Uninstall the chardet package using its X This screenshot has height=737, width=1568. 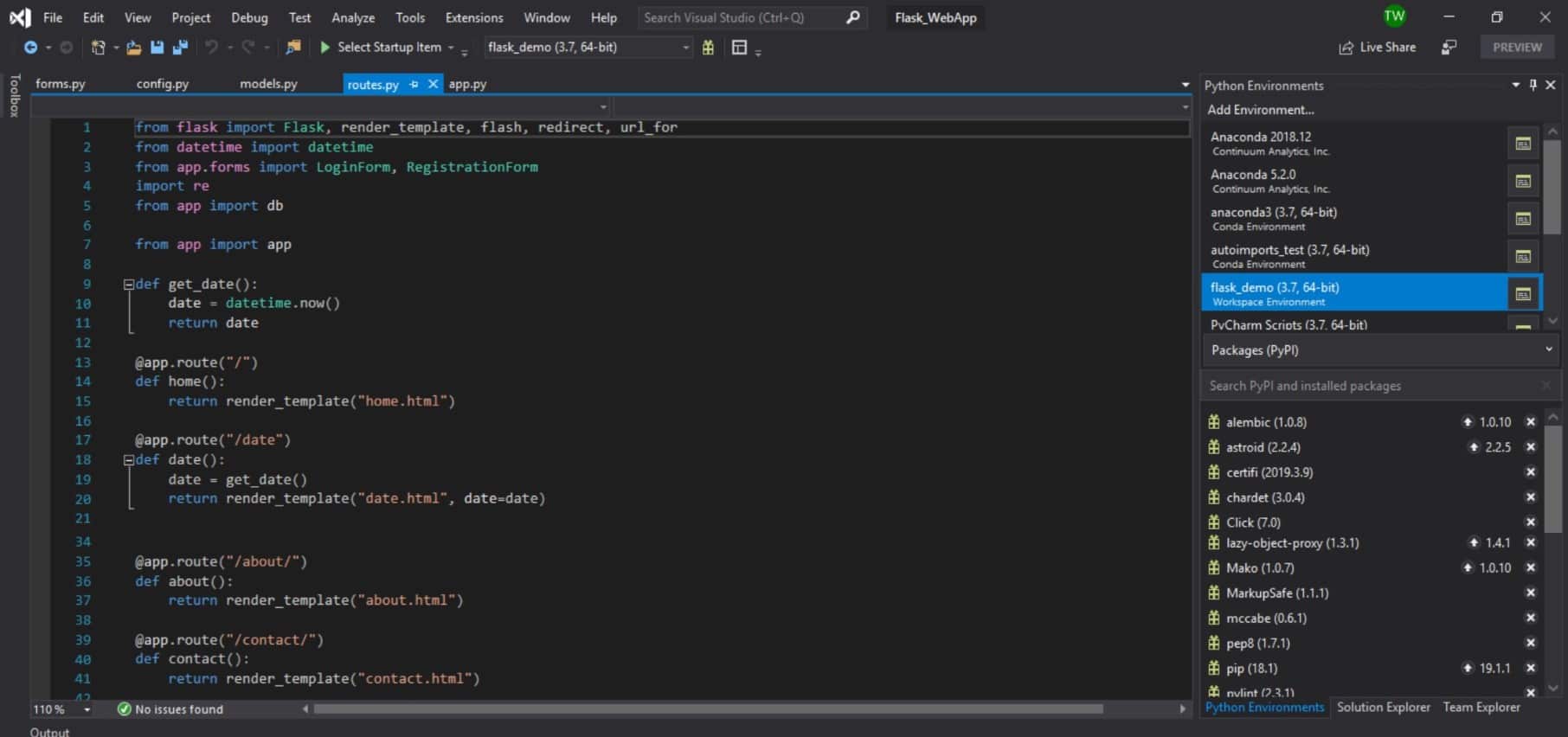pos(1530,497)
